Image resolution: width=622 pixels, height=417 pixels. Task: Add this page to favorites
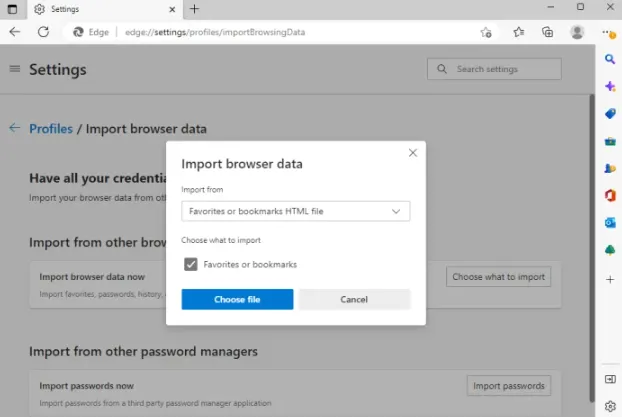pos(486,32)
